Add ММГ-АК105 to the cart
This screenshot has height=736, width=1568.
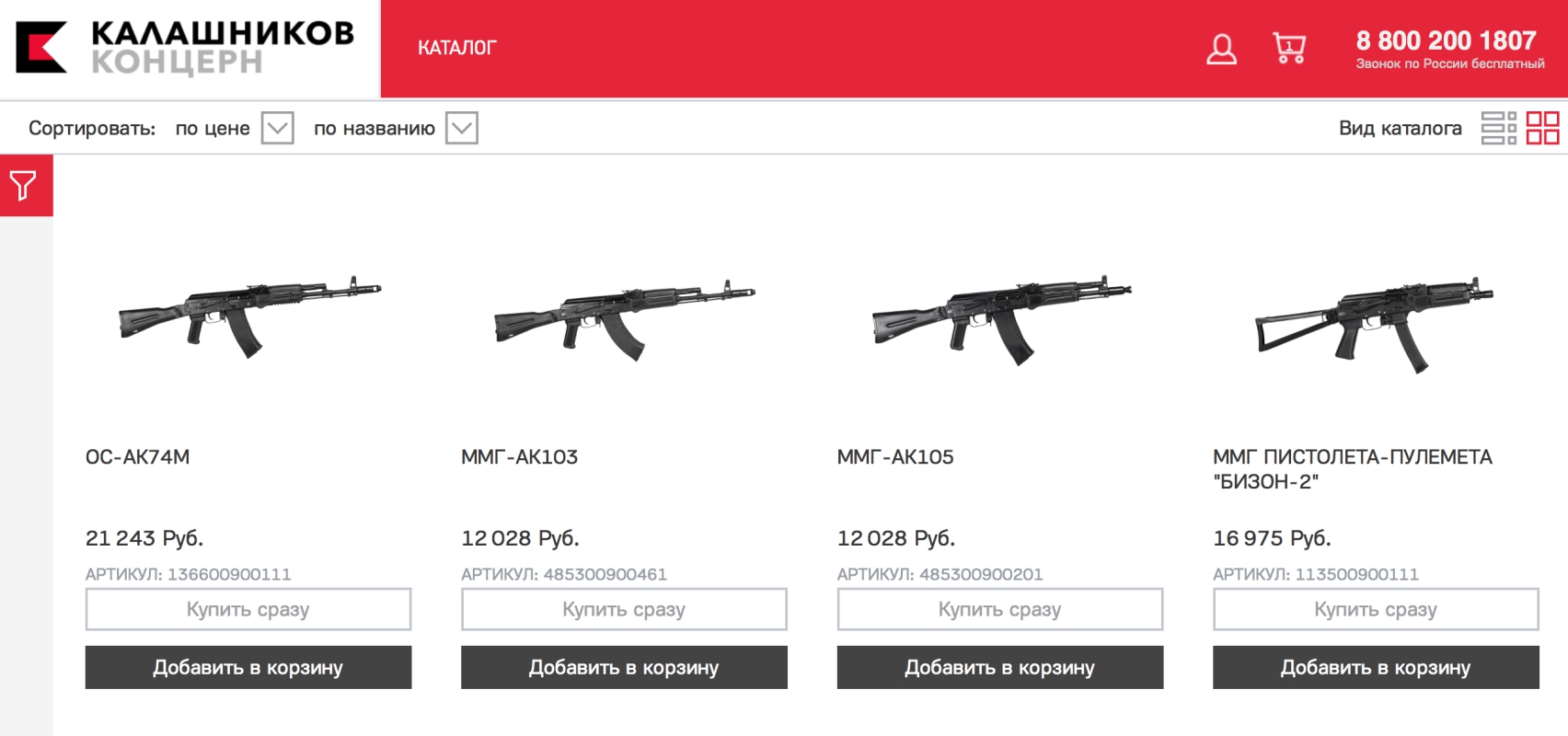pyautogui.click(x=999, y=667)
